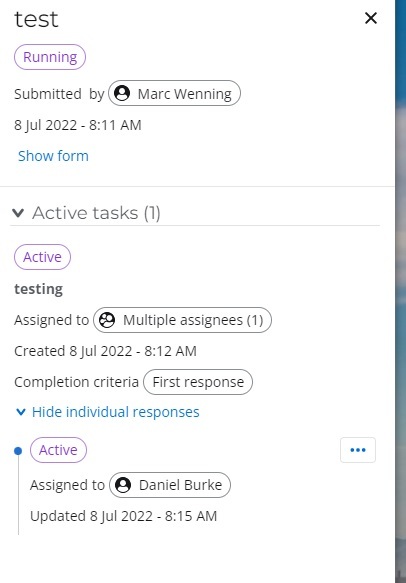
Task: Click the testing task title
Action: pos(38,289)
